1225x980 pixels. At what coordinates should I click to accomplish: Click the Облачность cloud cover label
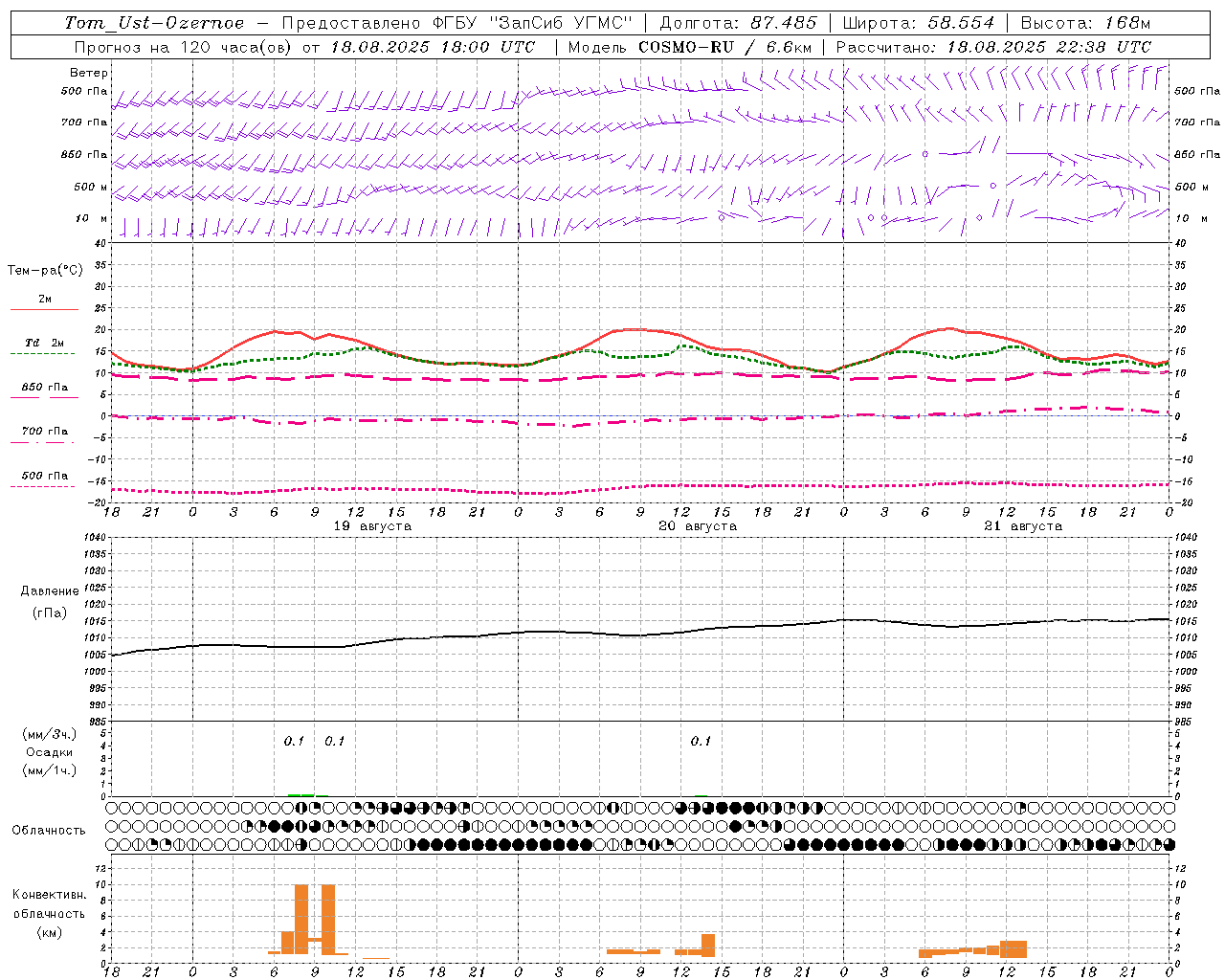coord(49,831)
